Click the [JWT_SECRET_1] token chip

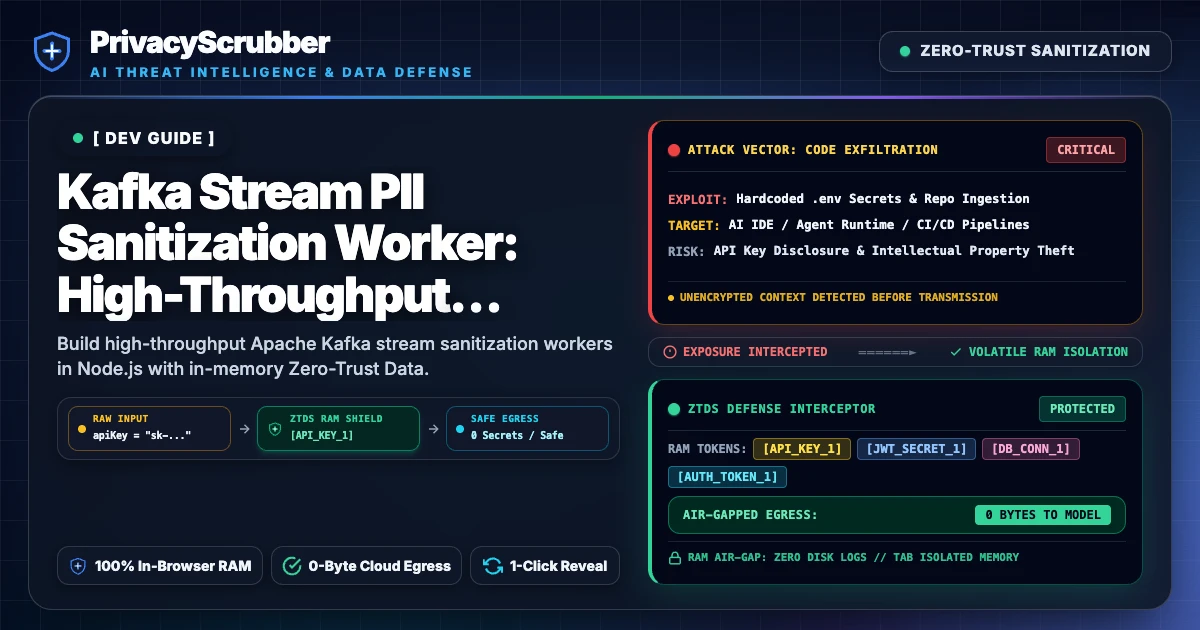click(916, 449)
